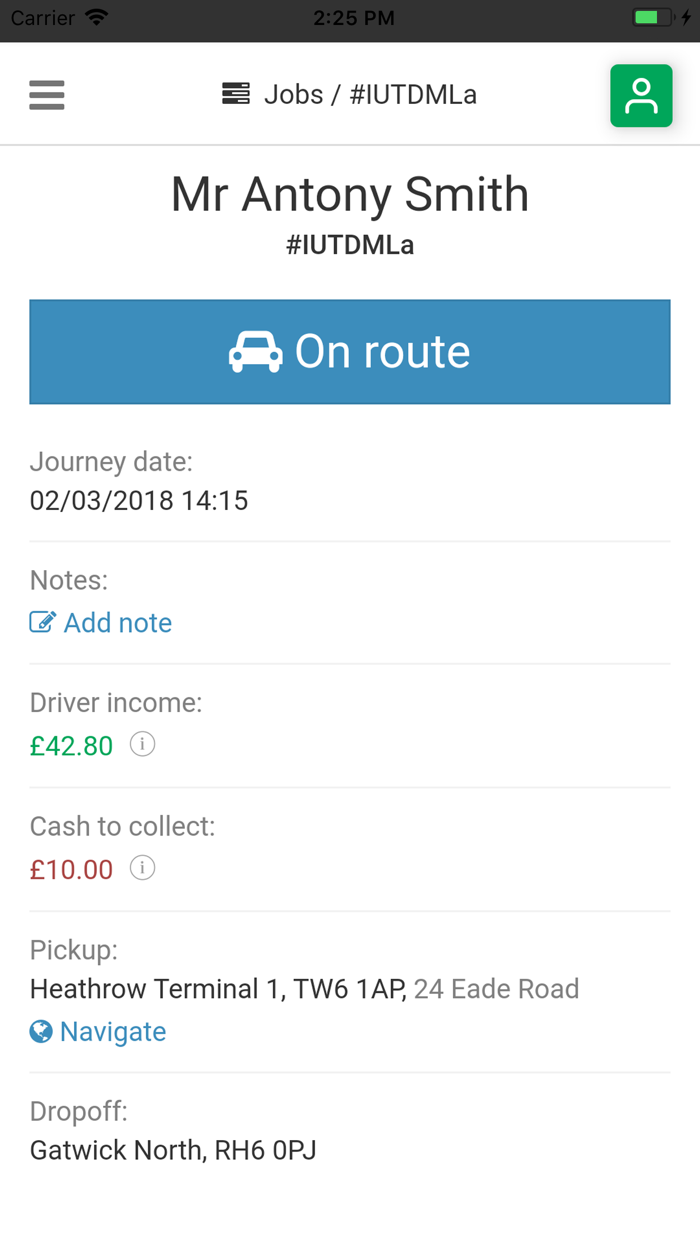Expand the Notes section
Screen dimensions: 700x1244
tap(68, 580)
